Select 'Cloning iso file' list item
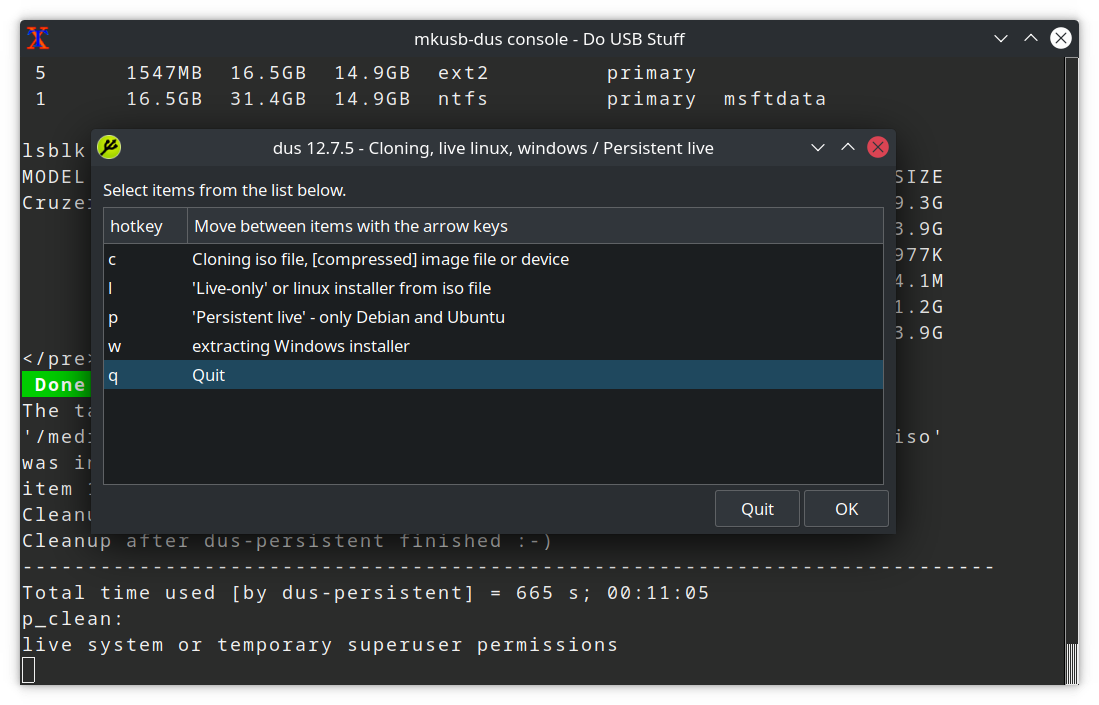1099x705 pixels. pos(380,259)
